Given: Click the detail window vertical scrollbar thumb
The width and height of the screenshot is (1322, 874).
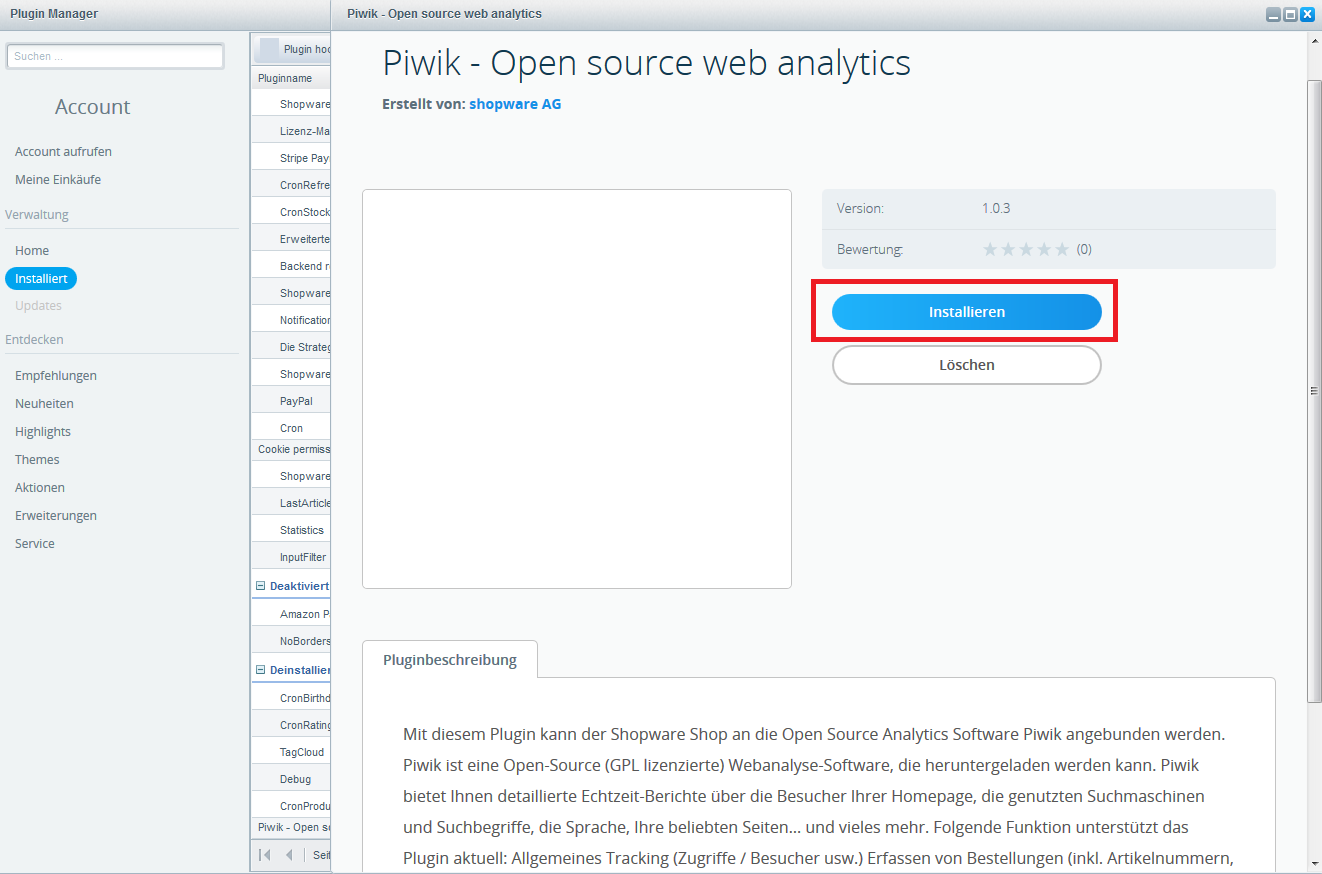Looking at the screenshot, I should pos(1314,391).
